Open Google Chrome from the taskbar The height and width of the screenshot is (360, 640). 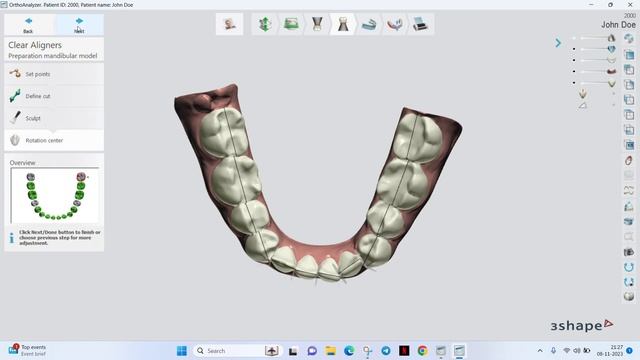coord(422,351)
